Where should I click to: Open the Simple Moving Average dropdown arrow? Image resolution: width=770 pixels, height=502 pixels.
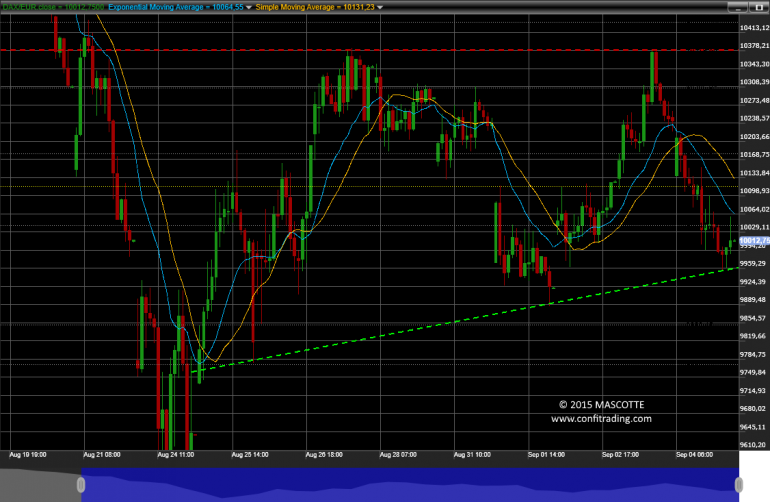[380, 7]
